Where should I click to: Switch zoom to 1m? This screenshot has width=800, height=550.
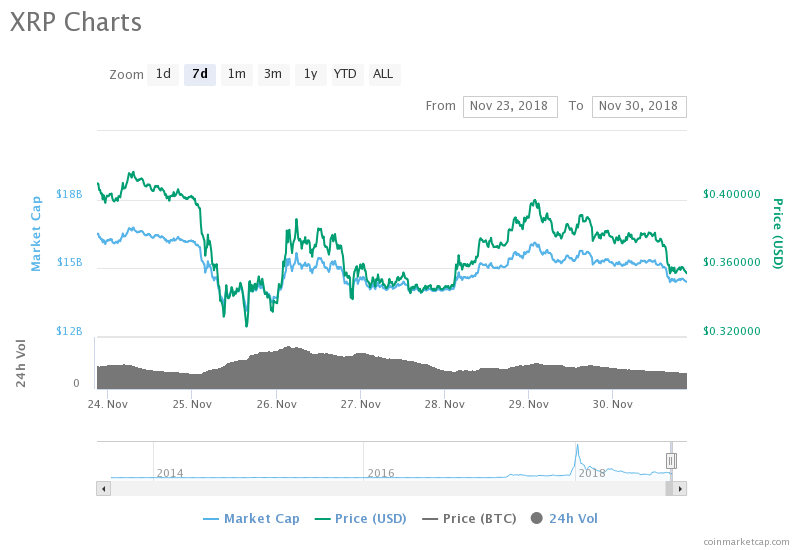point(237,74)
